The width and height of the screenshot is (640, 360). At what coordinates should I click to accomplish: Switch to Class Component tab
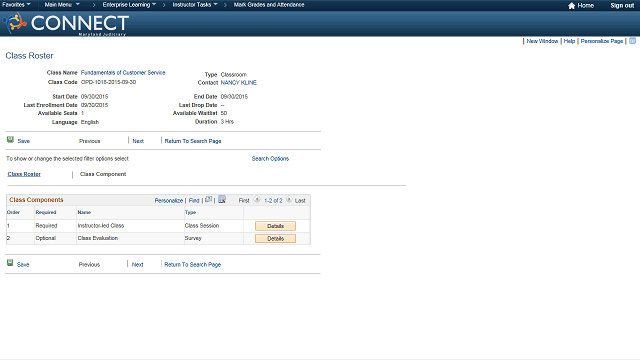(x=103, y=174)
